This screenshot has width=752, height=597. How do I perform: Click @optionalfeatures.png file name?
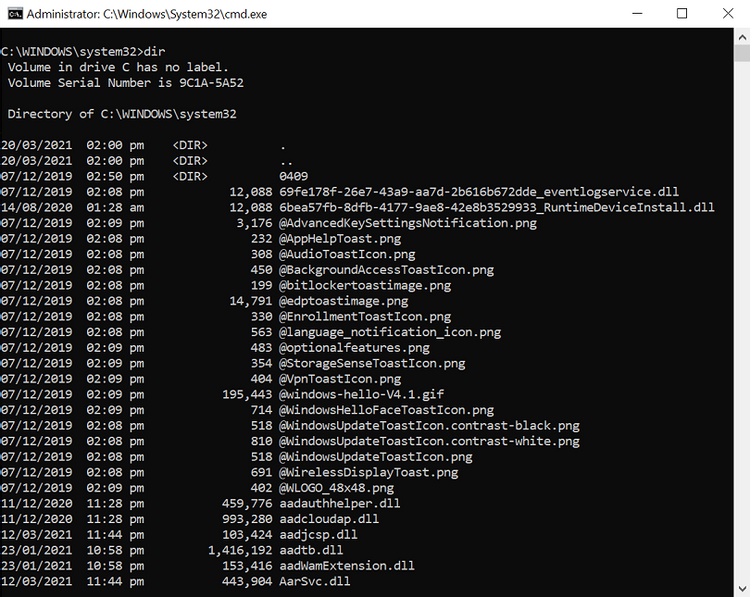point(354,348)
